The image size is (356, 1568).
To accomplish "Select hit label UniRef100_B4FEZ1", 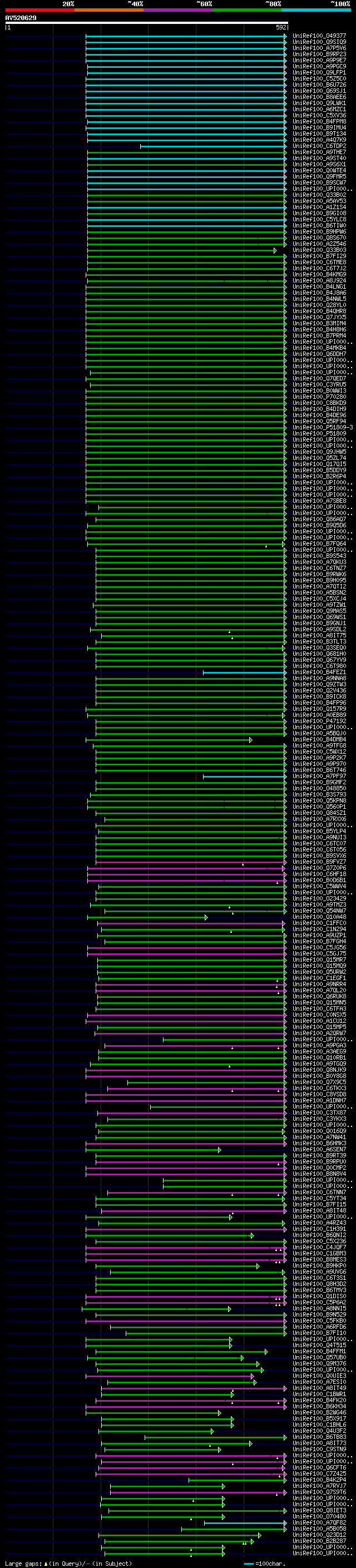I will pyautogui.click(x=319, y=672).
